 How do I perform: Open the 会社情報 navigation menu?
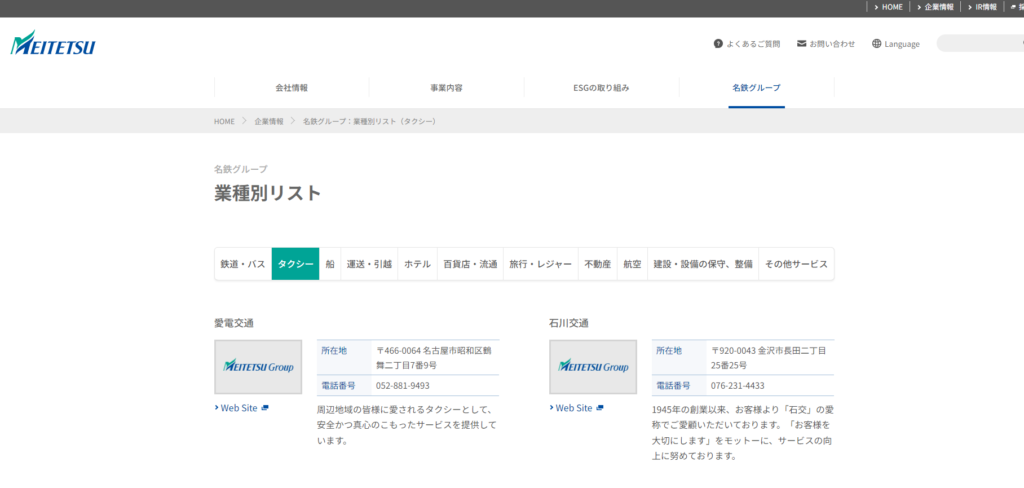[x=291, y=88]
